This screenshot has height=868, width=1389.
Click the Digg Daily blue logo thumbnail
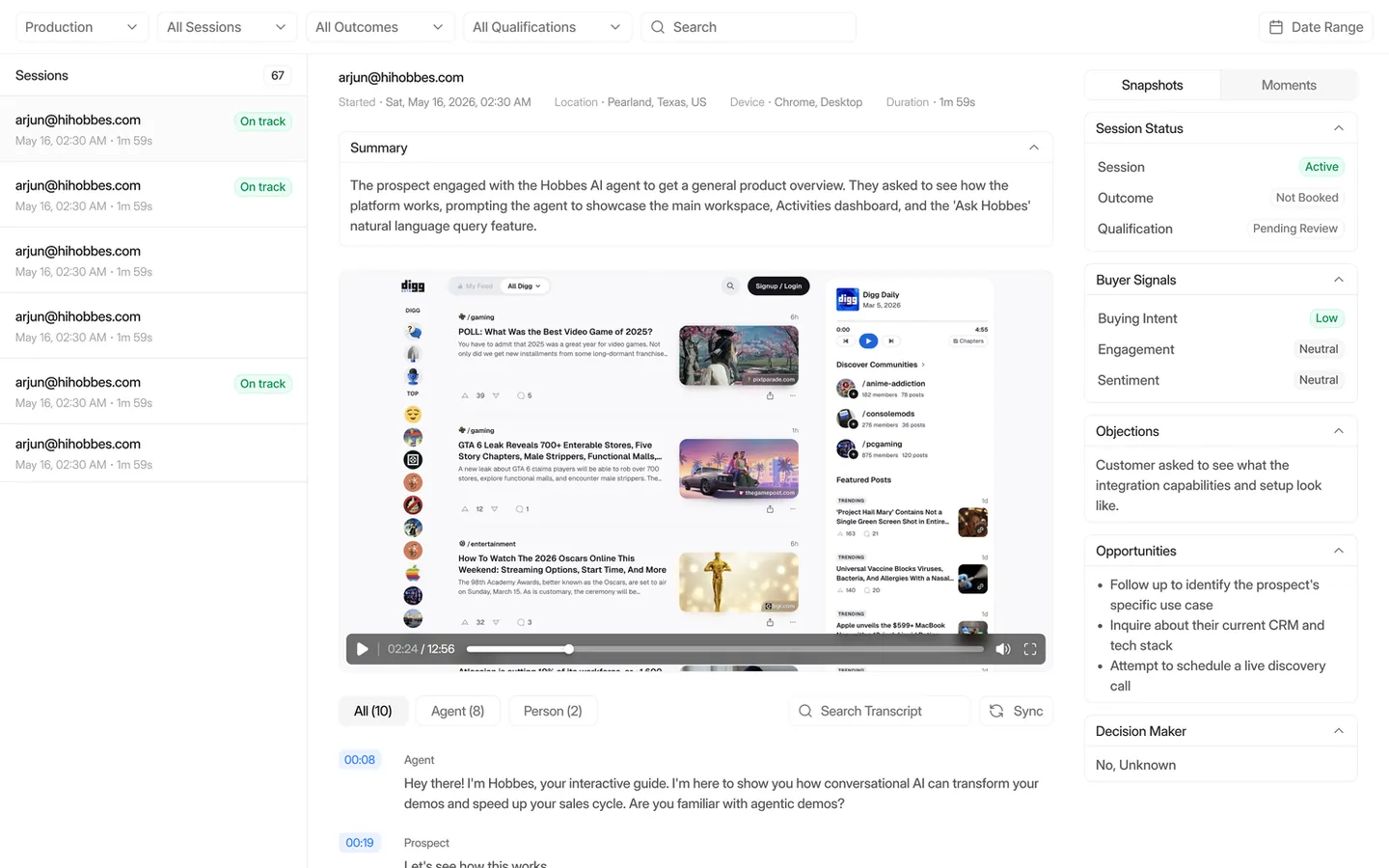click(848, 299)
